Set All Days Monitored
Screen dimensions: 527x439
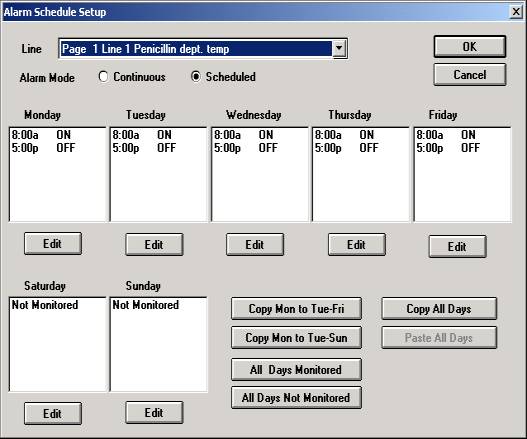click(296, 369)
